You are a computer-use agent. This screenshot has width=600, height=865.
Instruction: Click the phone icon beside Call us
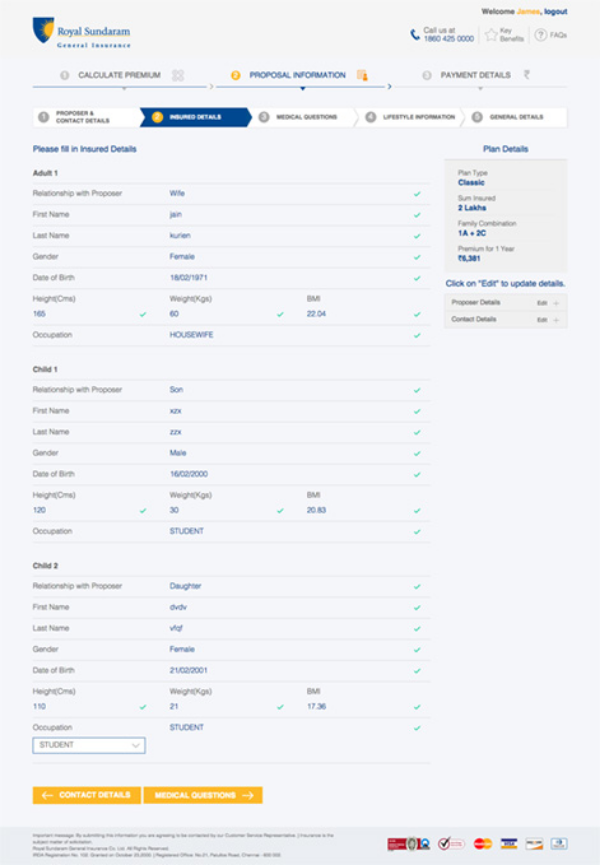(415, 35)
